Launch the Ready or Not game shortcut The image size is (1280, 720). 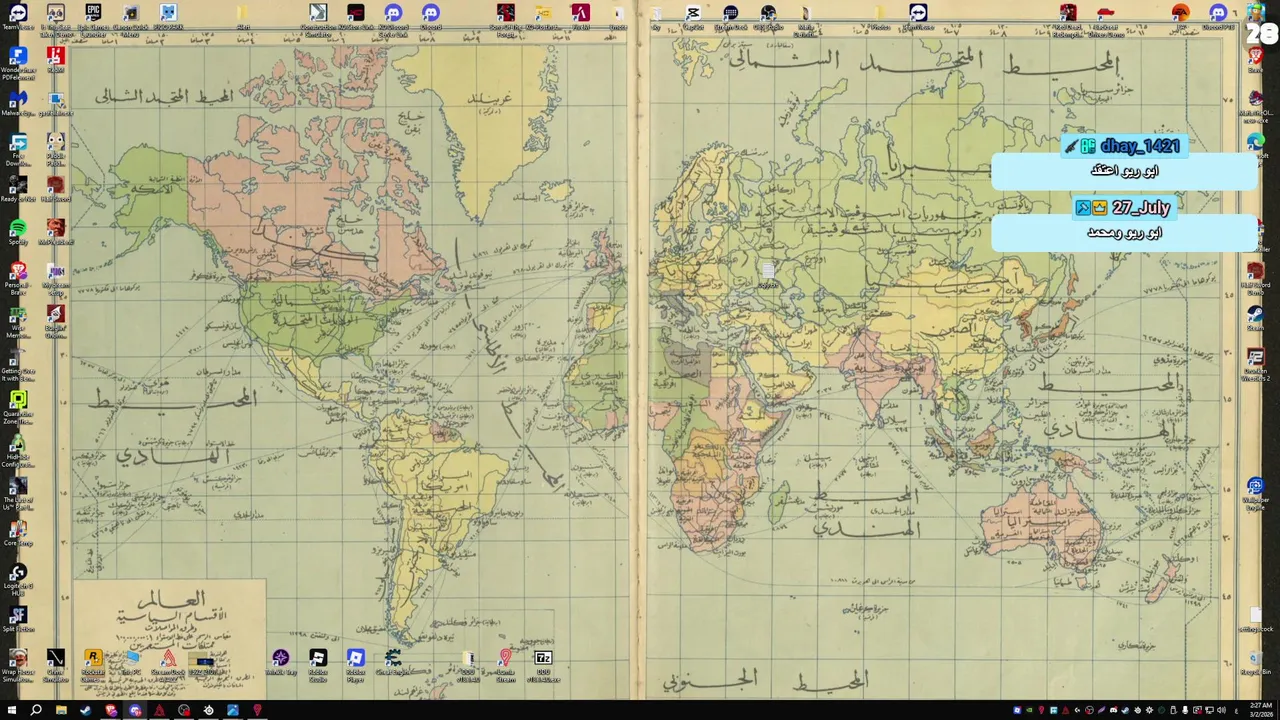point(18,187)
